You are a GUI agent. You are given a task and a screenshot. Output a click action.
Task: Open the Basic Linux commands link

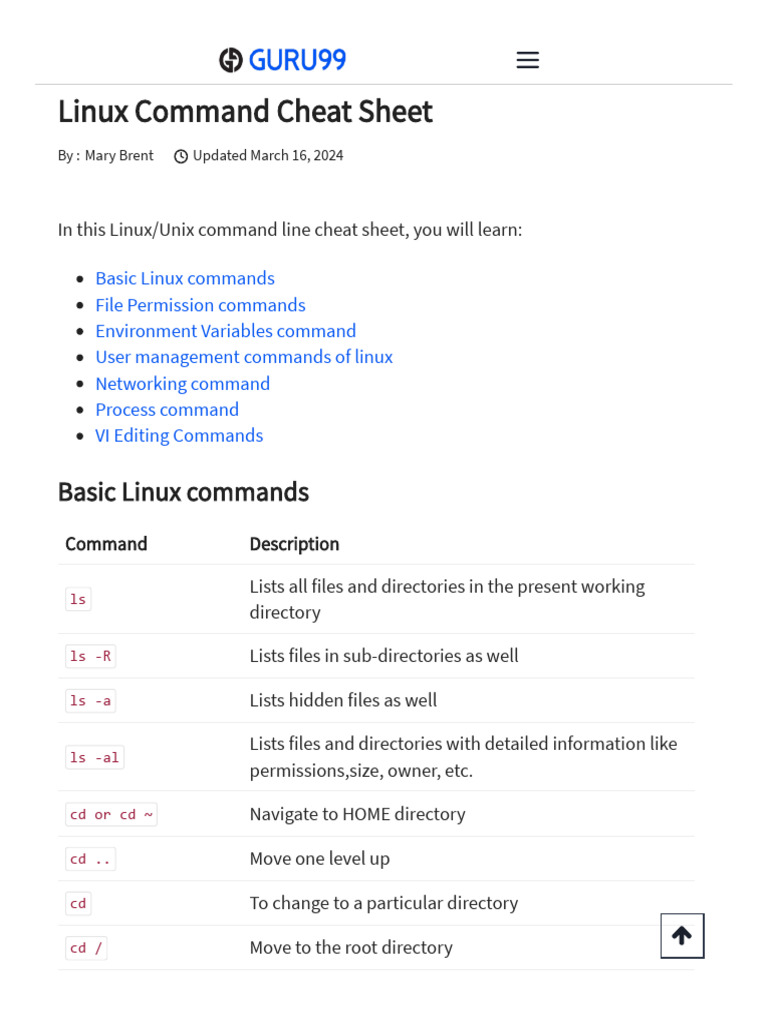tap(185, 278)
